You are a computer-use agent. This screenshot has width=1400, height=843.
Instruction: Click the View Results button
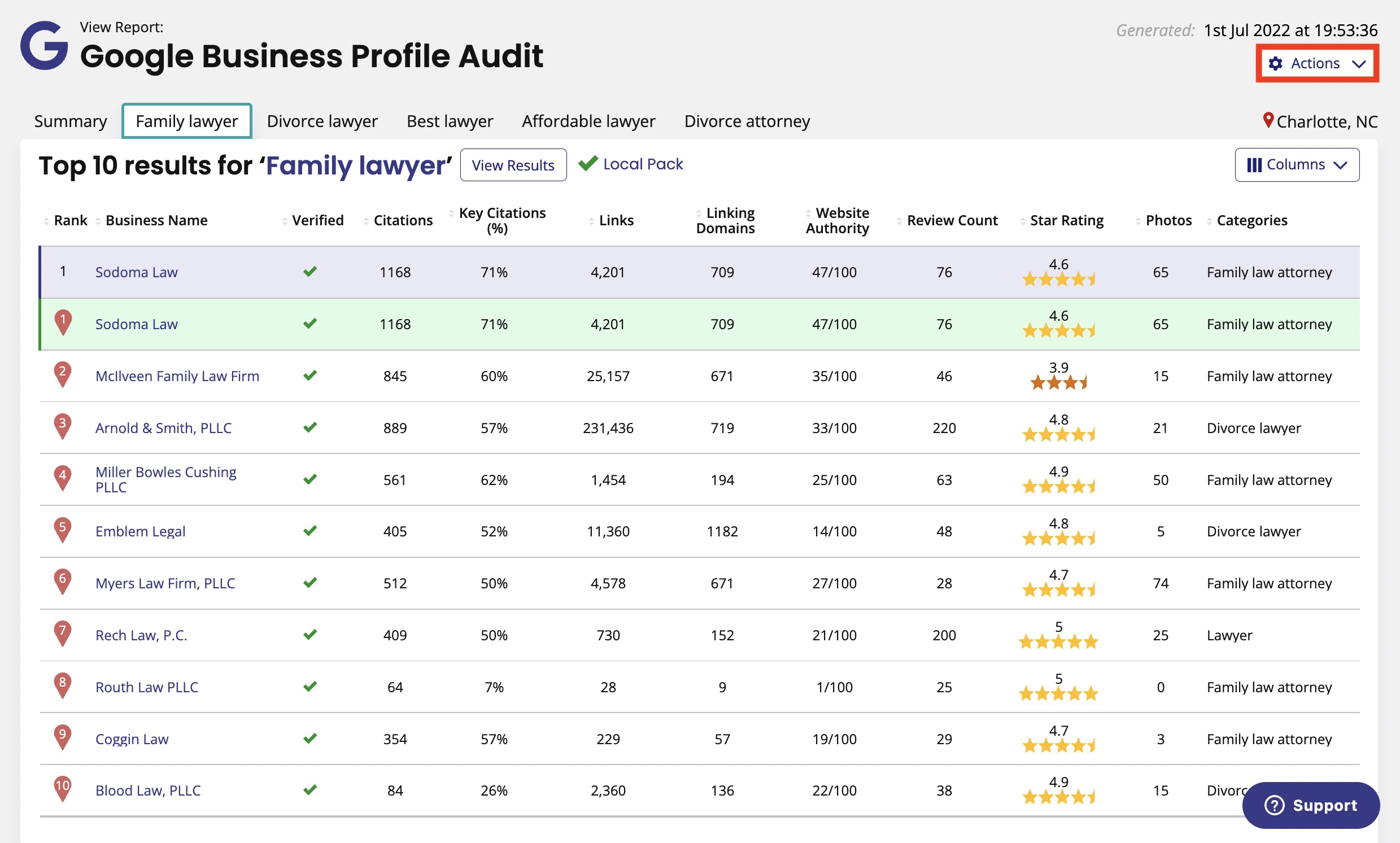[513, 165]
